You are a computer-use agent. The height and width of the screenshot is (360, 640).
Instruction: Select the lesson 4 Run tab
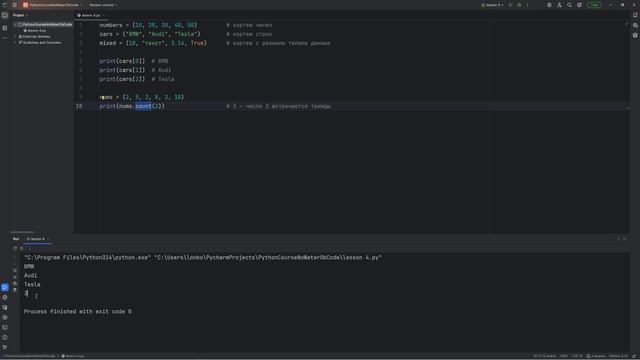[37, 239]
